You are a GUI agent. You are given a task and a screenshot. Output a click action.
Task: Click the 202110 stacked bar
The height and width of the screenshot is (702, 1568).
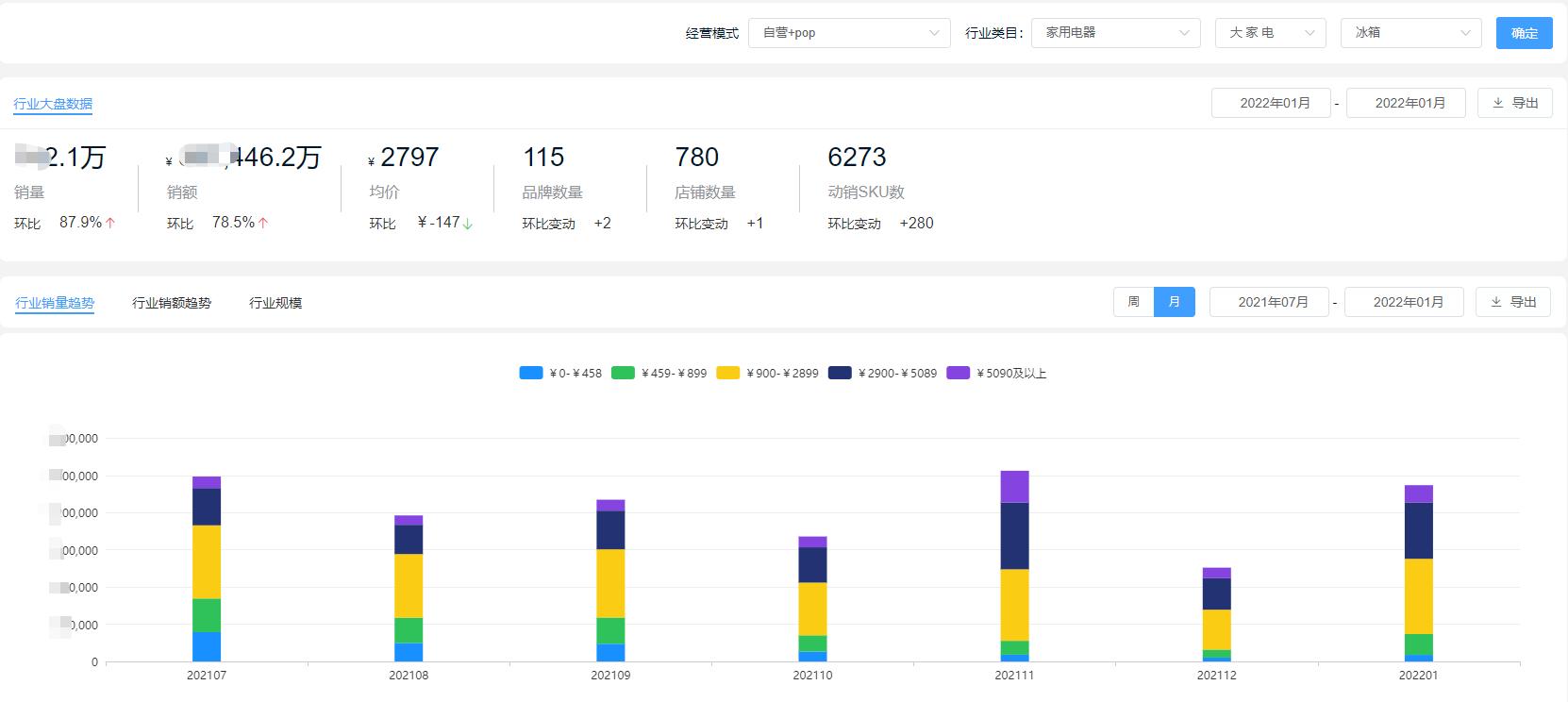(x=812, y=599)
